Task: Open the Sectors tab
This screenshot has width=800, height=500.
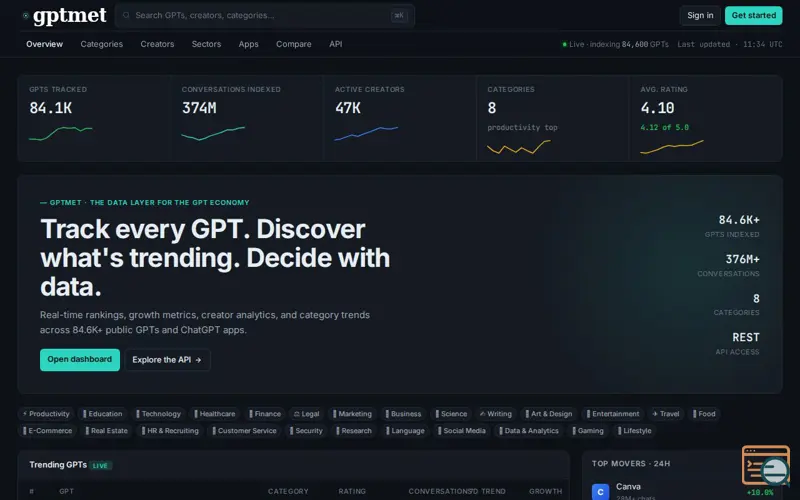Action: click(206, 44)
